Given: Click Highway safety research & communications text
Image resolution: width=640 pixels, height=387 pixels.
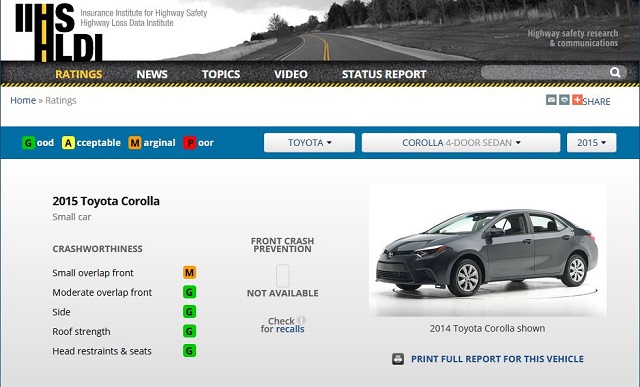Looking at the screenshot, I should pos(573,38).
